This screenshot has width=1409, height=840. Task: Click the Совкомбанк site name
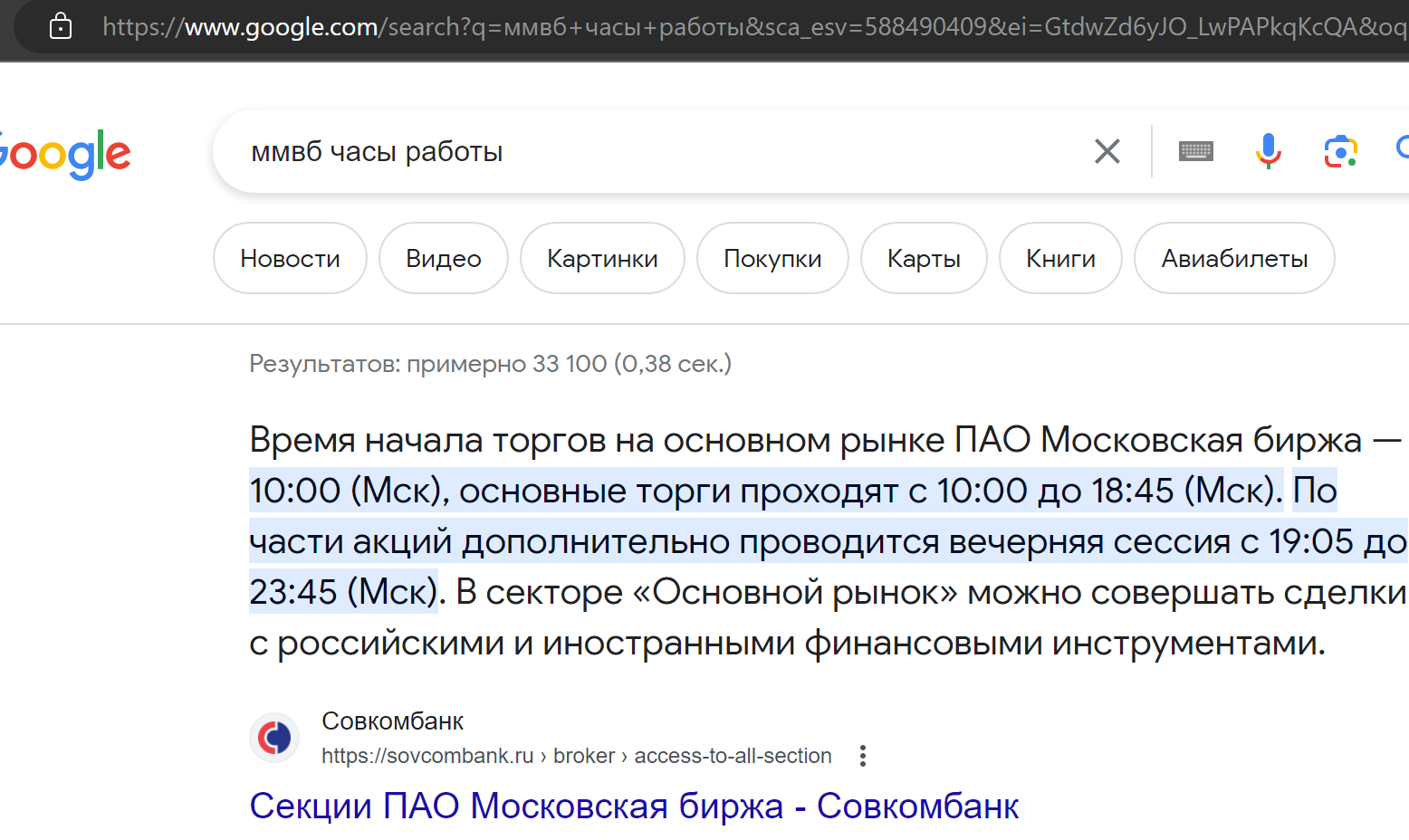click(x=392, y=721)
